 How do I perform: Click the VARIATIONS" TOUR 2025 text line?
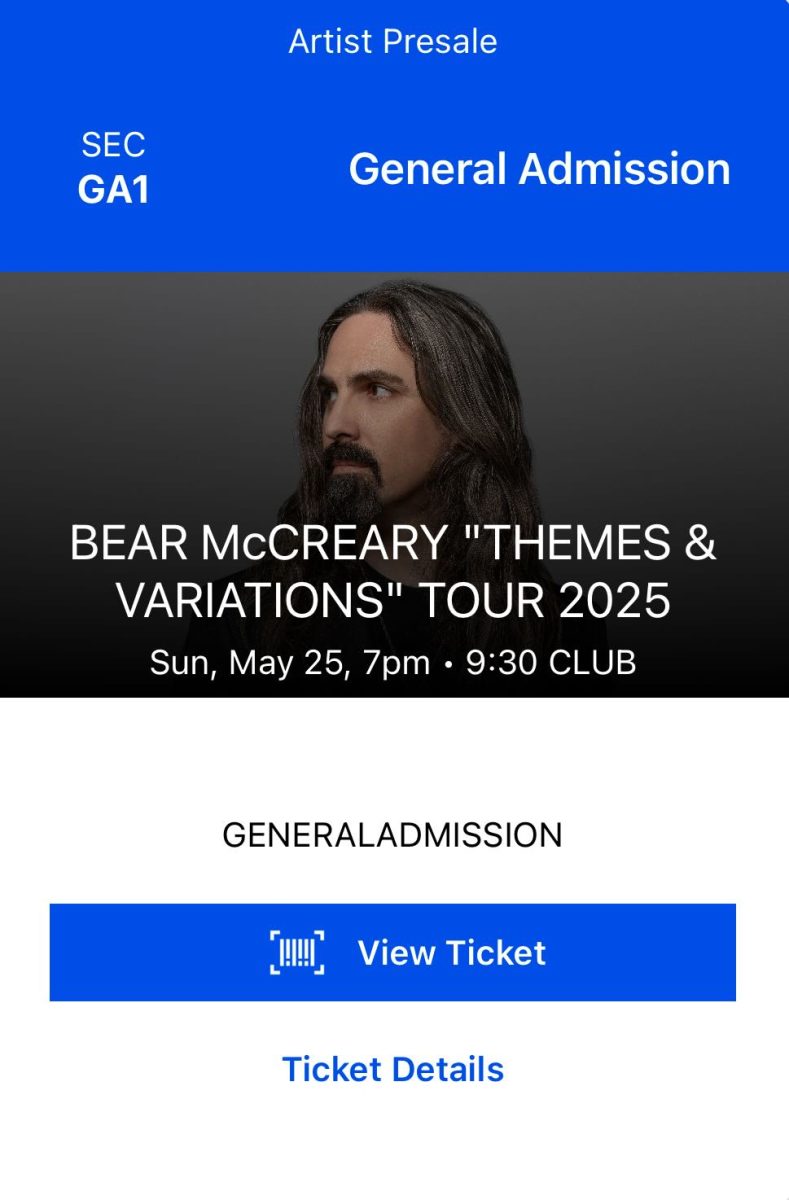tap(393, 601)
